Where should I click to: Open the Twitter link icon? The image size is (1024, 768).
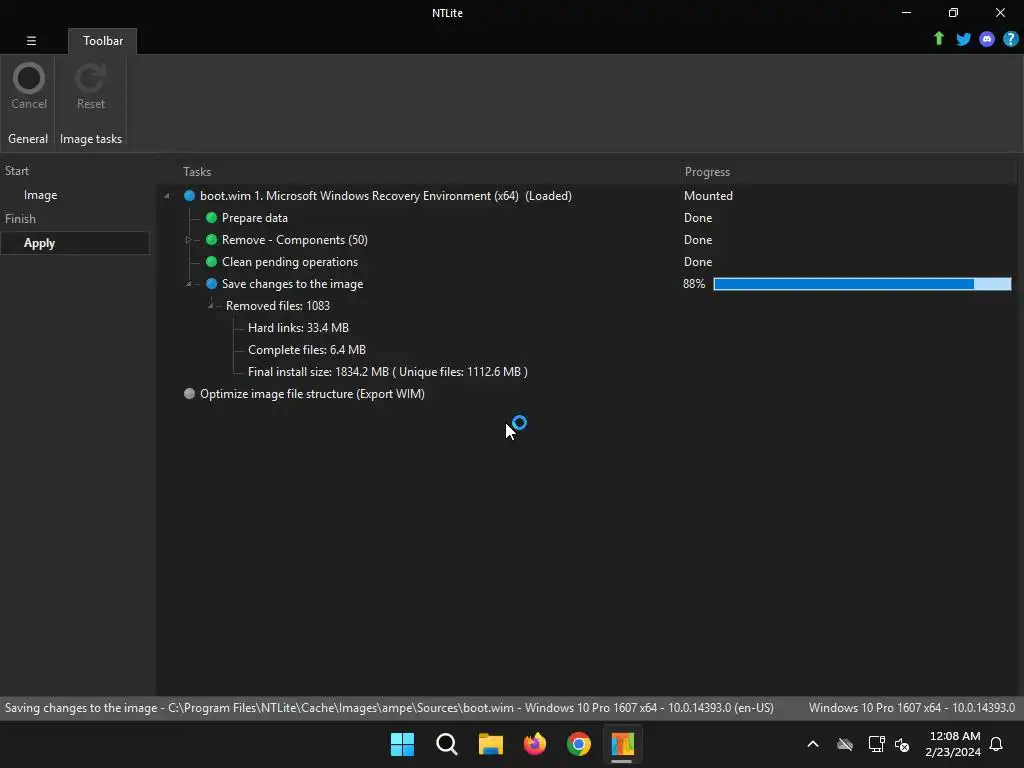coord(963,39)
